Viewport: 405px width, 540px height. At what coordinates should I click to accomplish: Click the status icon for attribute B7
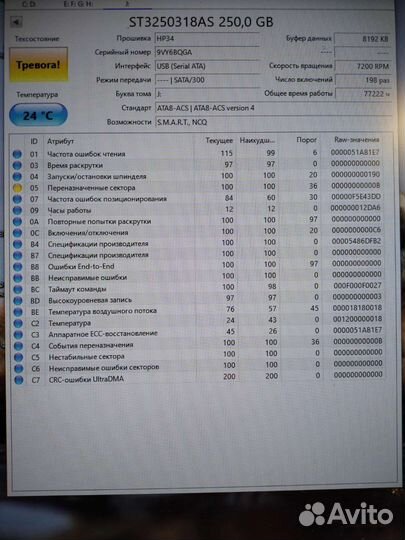pyautogui.click(x=18, y=256)
